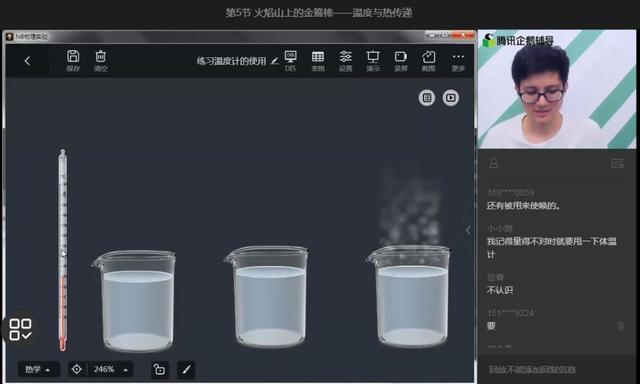Toggle the unlock padlock icon
This screenshot has height=384, width=640.
point(159,370)
